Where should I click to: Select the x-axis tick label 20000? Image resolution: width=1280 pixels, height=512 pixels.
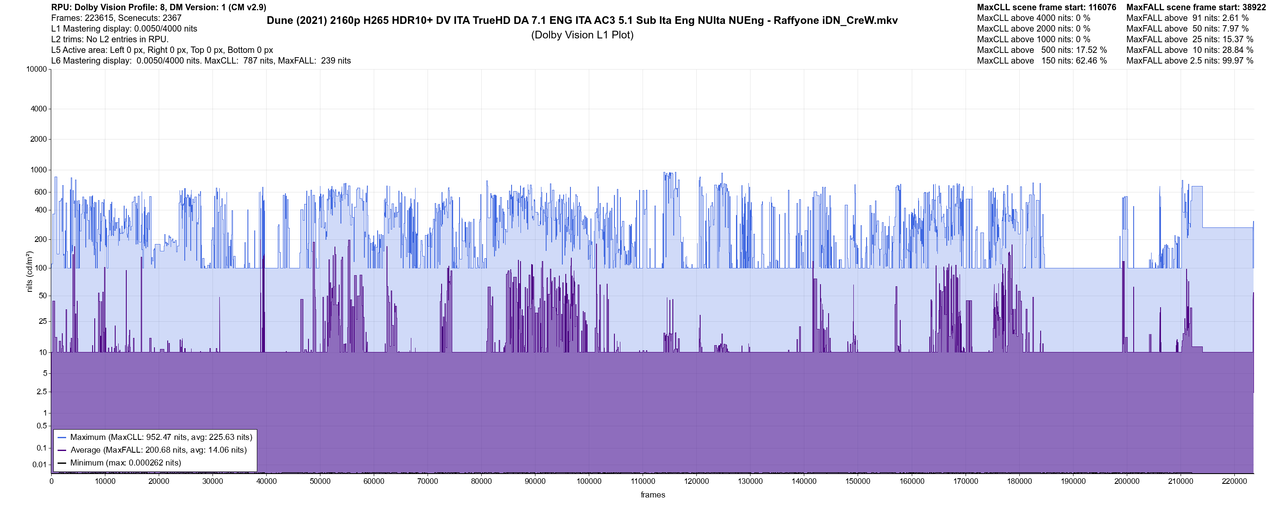click(159, 481)
